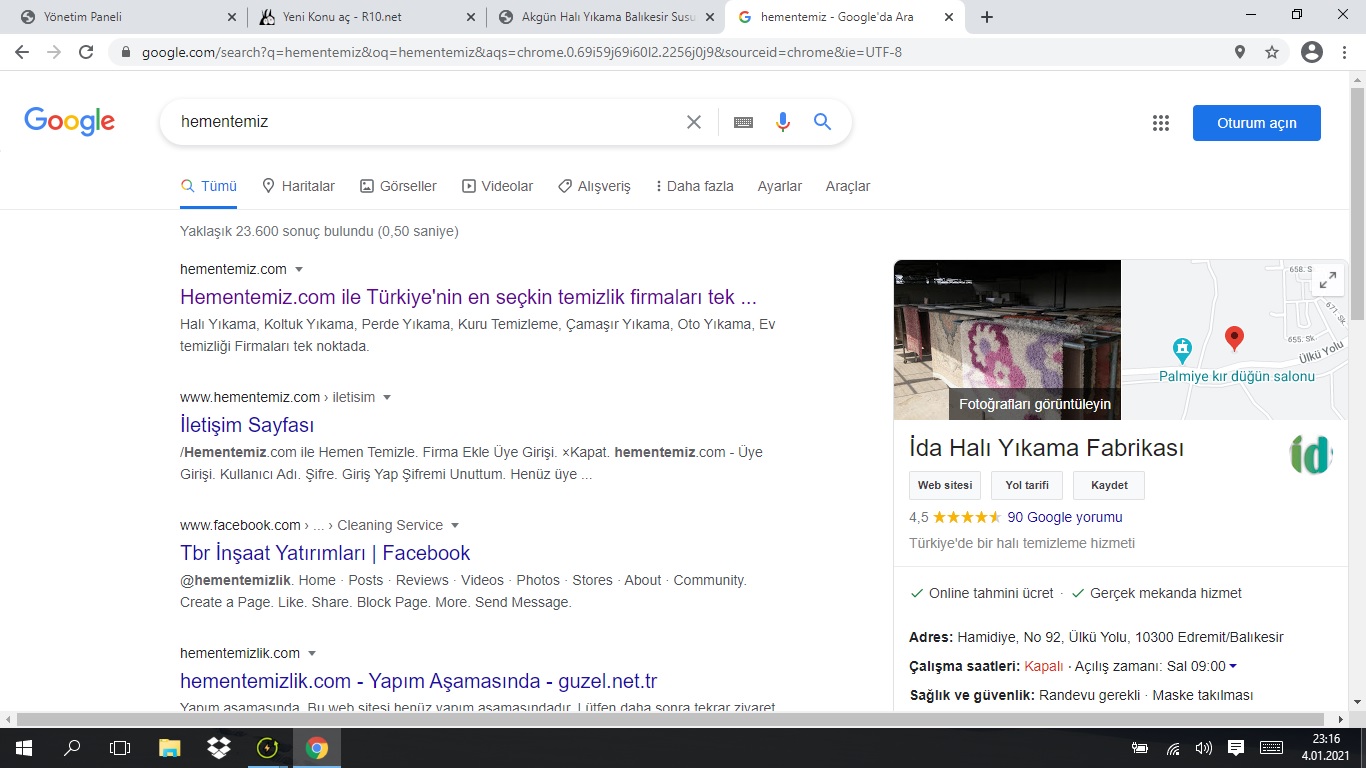Open hementemizlik.com Yapım Aşamasında result

tap(419, 681)
